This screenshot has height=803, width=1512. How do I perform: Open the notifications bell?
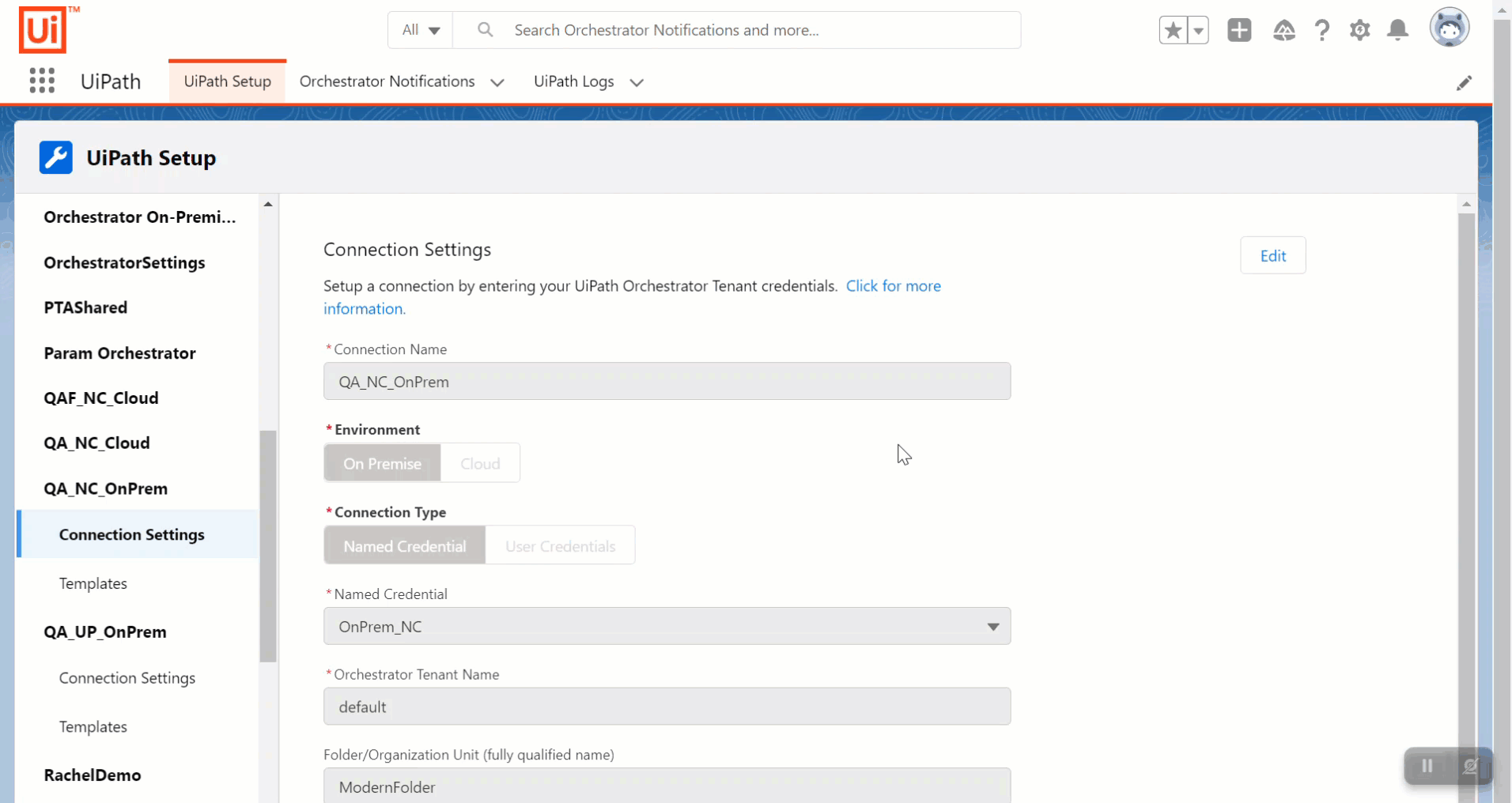(x=1397, y=31)
